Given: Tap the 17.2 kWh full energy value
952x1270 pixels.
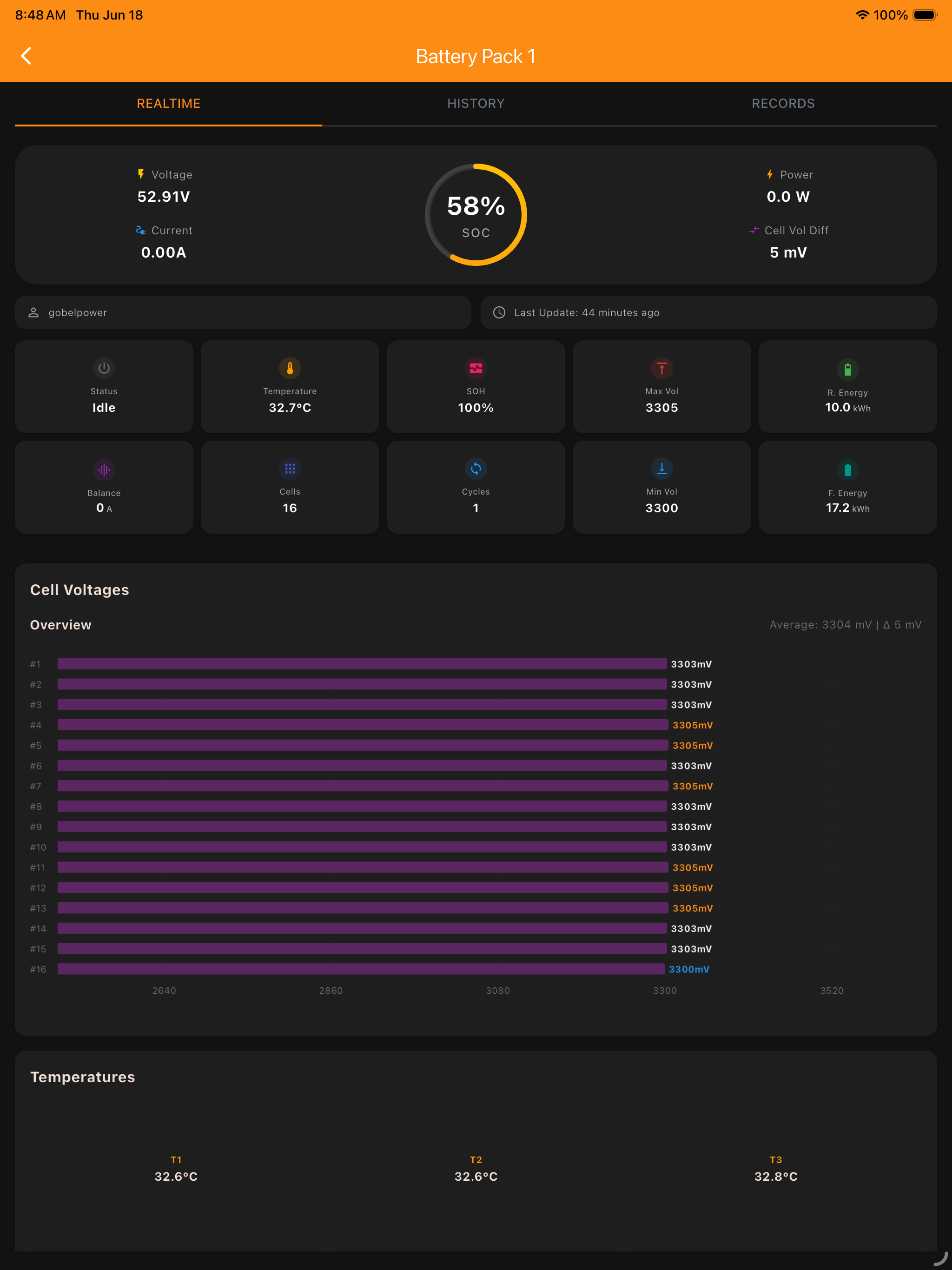Looking at the screenshot, I should click(847, 508).
